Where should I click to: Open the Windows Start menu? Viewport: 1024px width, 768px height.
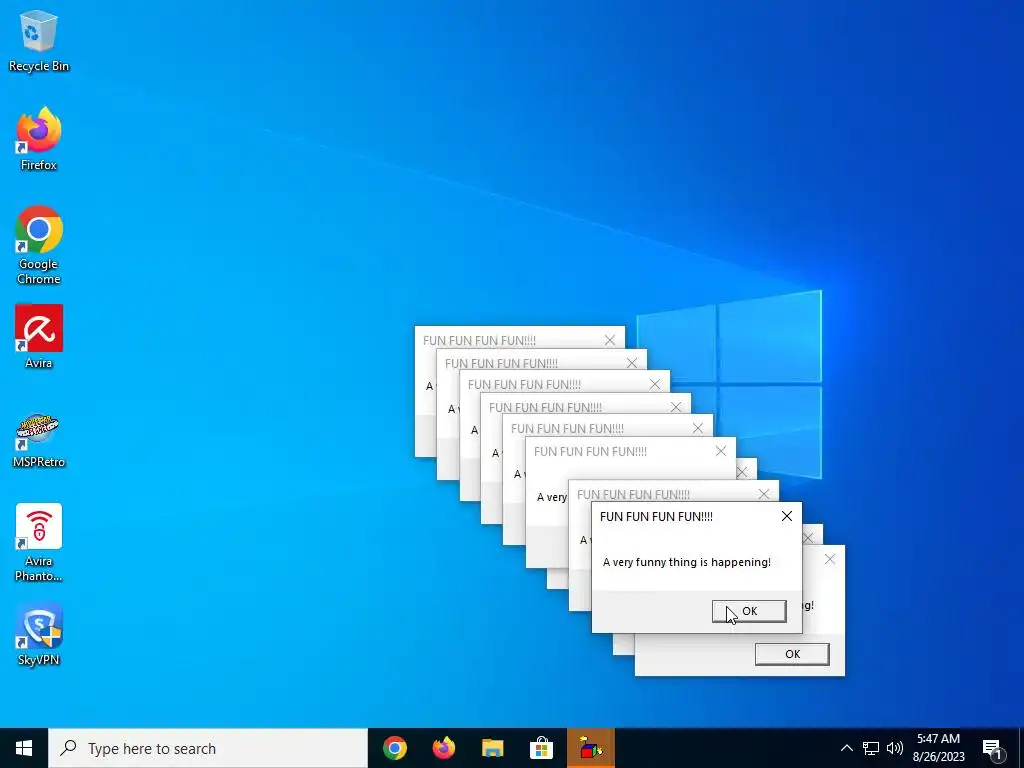pyautogui.click(x=24, y=748)
